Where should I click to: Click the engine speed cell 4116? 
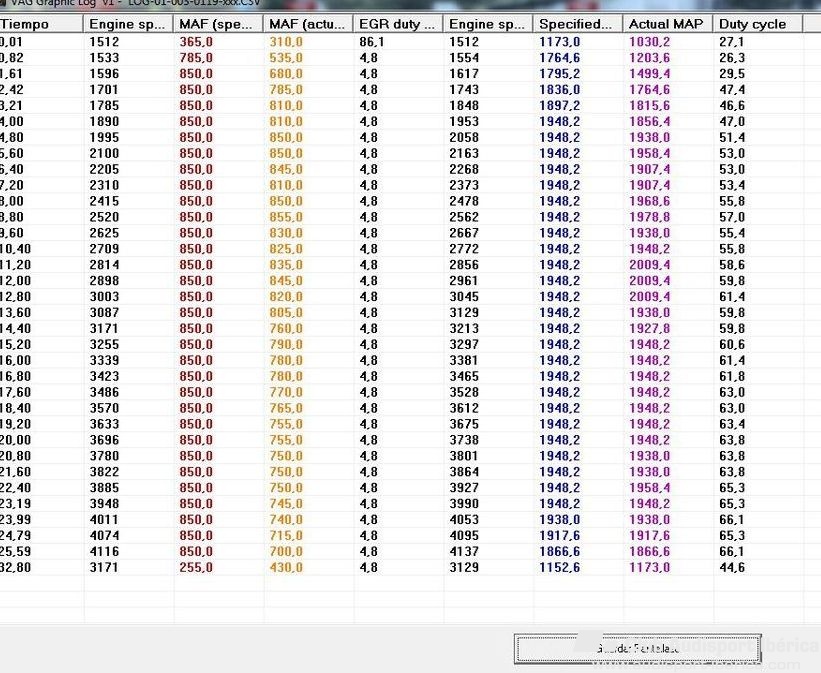pos(103,552)
